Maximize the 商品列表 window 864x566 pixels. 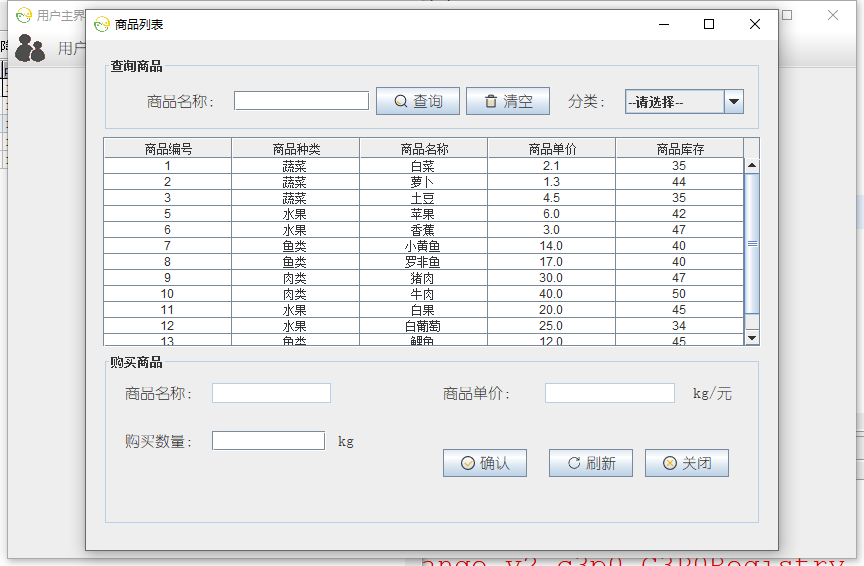point(709,24)
